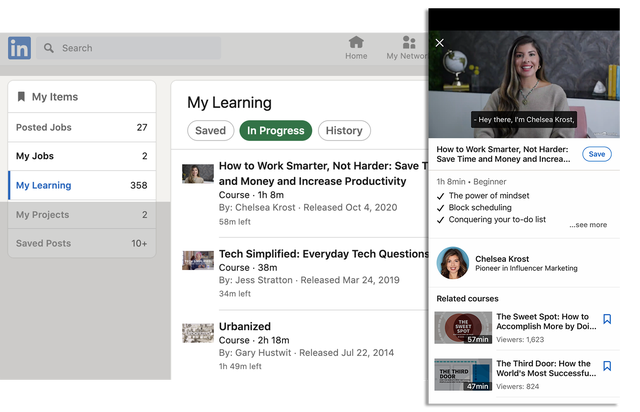Click '1h 8min • Beginner' course info
640x412 pixels.
point(471,182)
